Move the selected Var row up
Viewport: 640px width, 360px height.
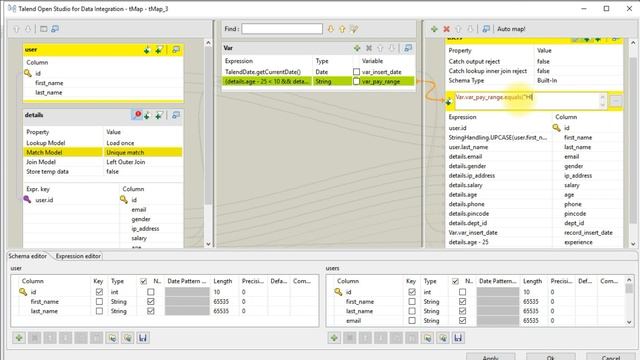tap(380, 48)
